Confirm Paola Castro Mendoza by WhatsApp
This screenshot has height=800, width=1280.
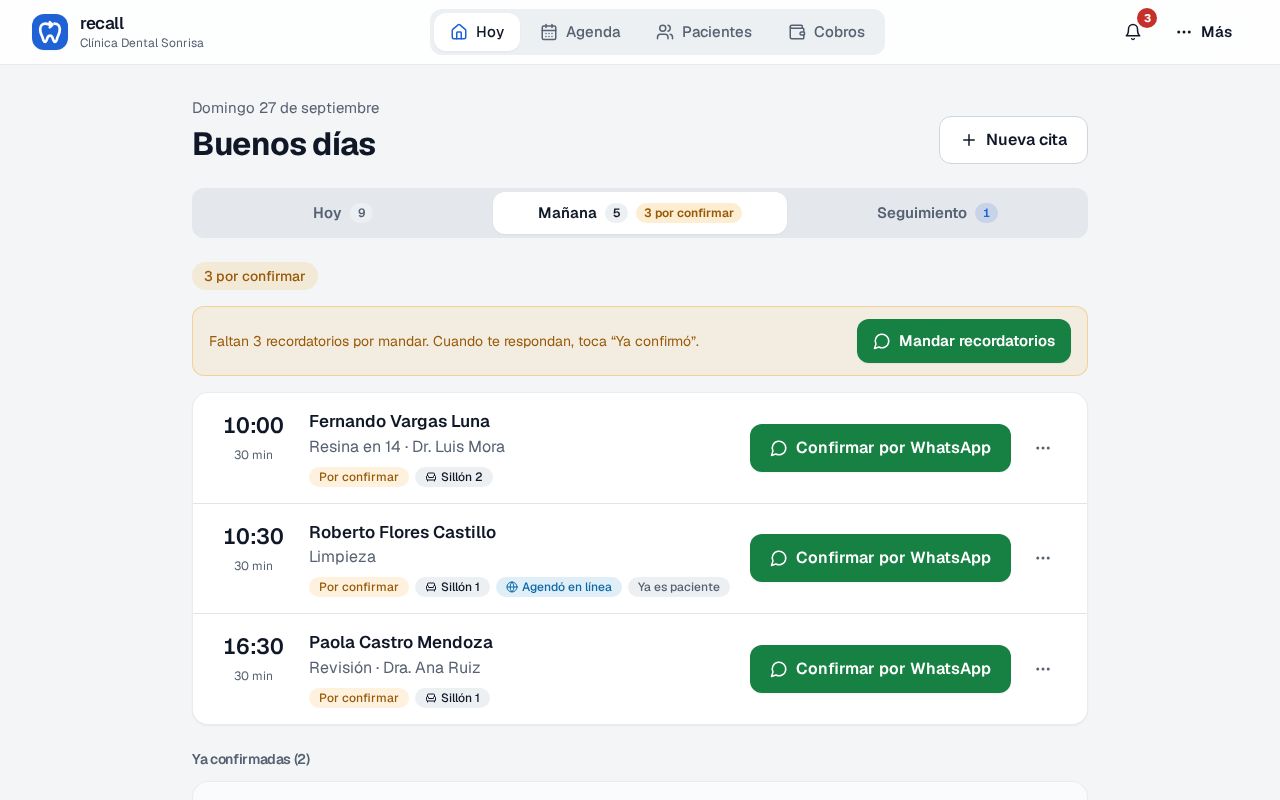(880, 669)
